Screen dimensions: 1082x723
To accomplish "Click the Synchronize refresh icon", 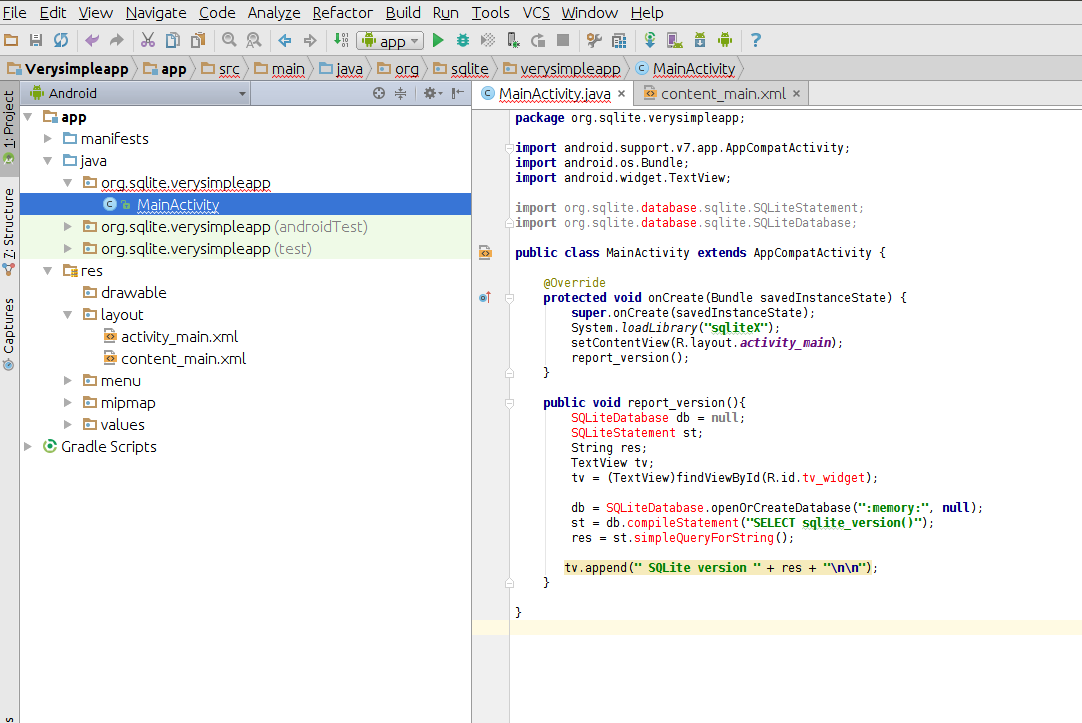I will [61, 41].
